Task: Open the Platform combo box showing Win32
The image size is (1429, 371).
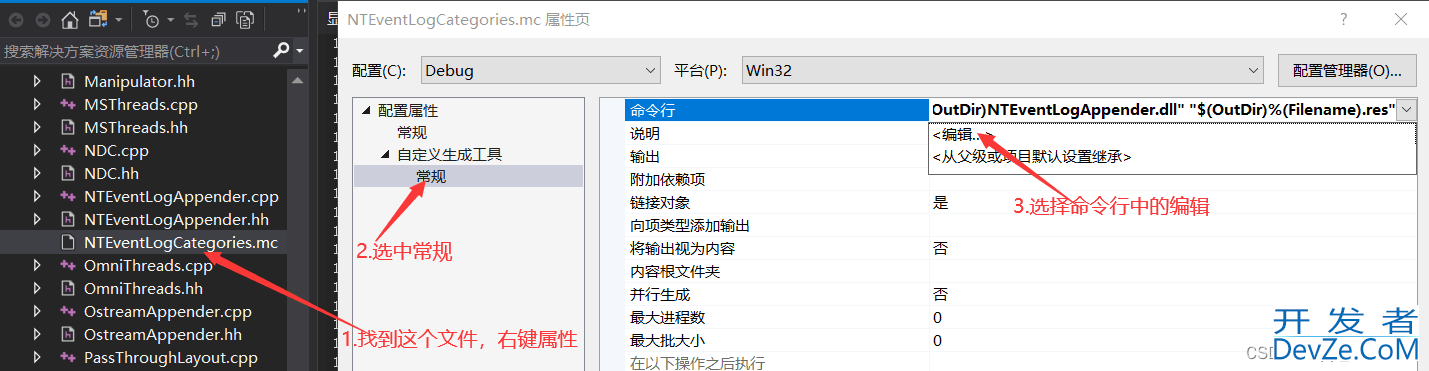Action: point(1004,71)
